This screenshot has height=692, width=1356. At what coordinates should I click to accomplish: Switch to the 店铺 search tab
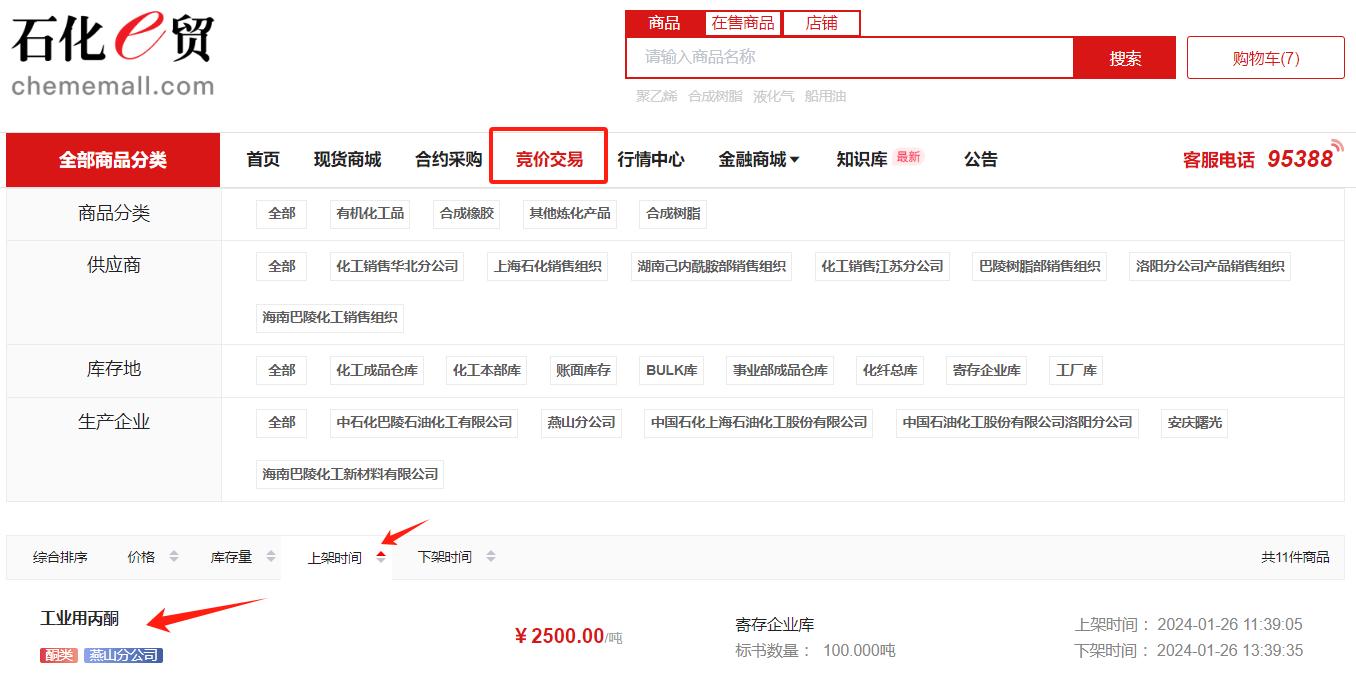click(x=821, y=23)
